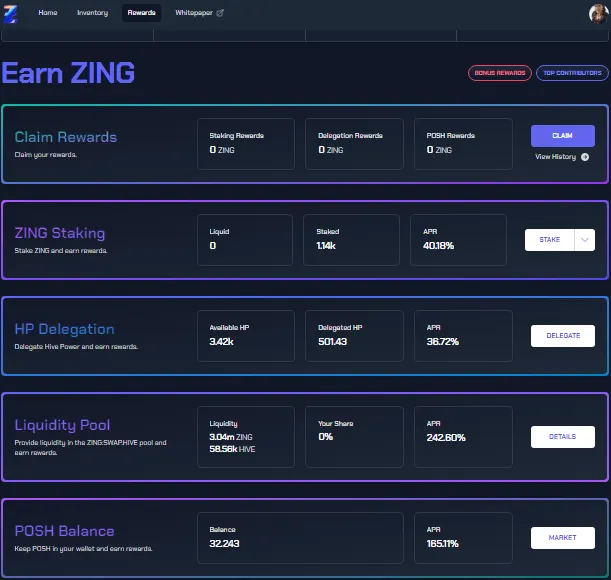Click the external link icon beside Whitepaper
The width and height of the screenshot is (611, 580).
point(220,13)
